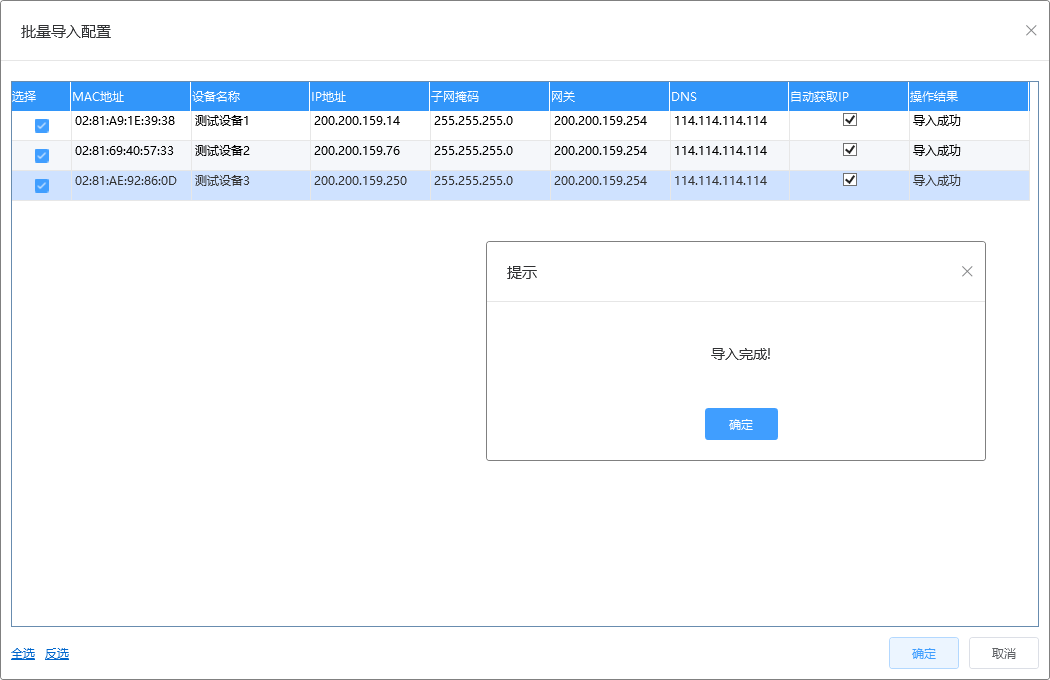Viewport: 1050px width, 680px height.
Task: Toggle 自动获取IP checkbox for 测试设备3
Action: coord(850,180)
